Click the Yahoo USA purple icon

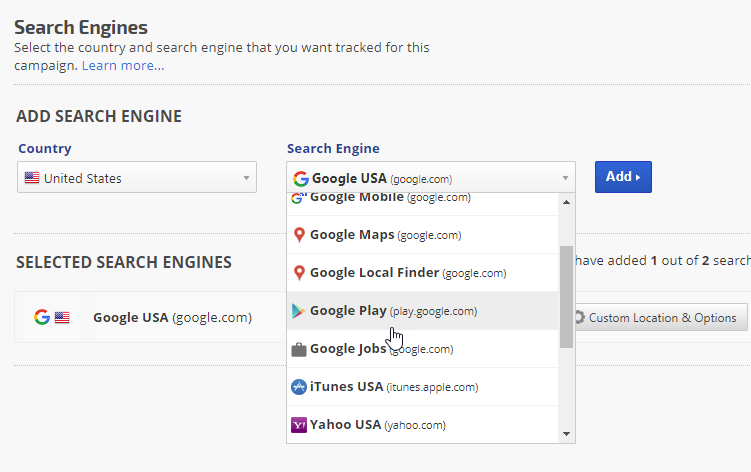[298, 425]
